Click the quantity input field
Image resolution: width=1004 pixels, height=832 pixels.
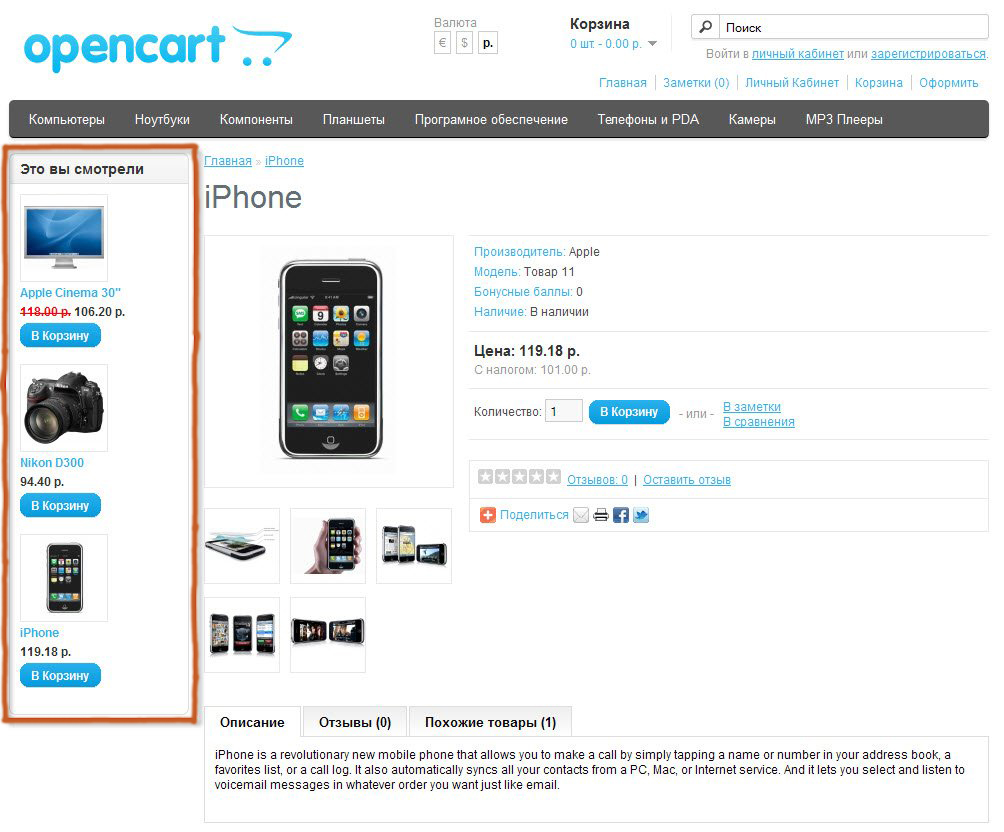(563, 411)
